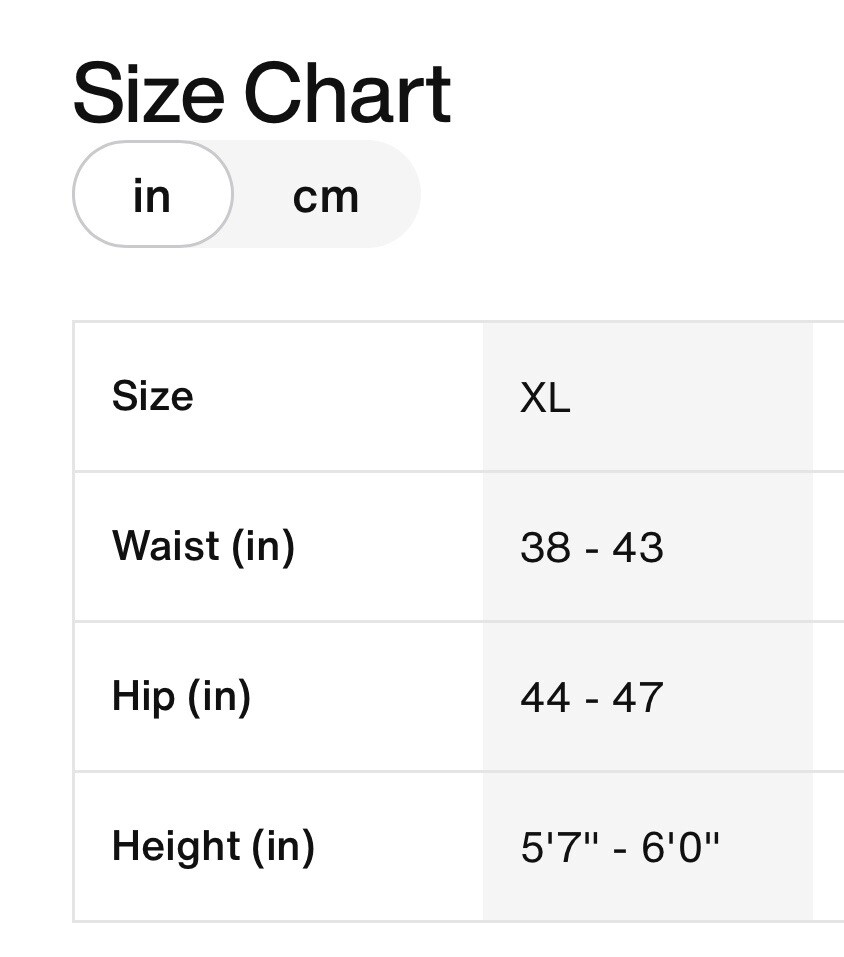This screenshot has height=957, width=844.
Task: Click the partially visible column beside XL
Action: [830, 620]
